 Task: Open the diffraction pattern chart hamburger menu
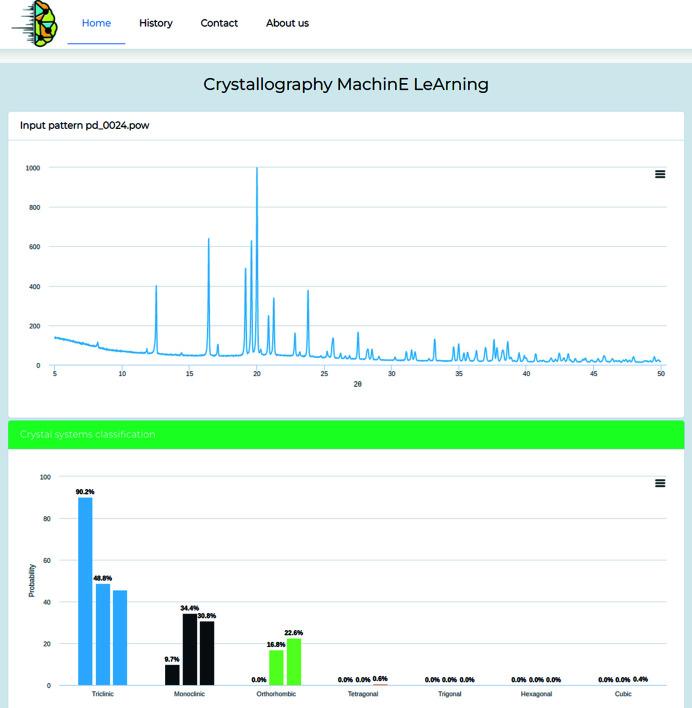pos(660,174)
